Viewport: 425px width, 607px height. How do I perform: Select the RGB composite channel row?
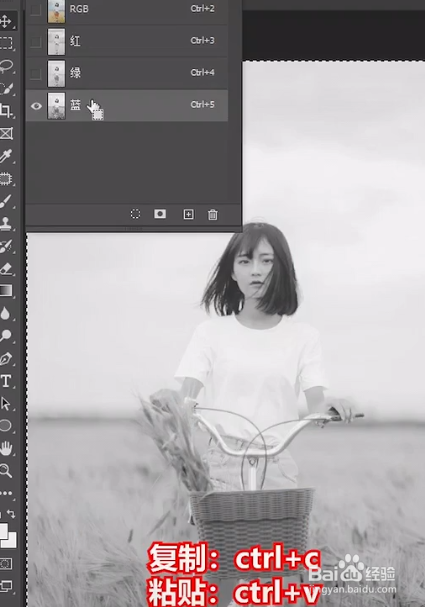[127, 12]
